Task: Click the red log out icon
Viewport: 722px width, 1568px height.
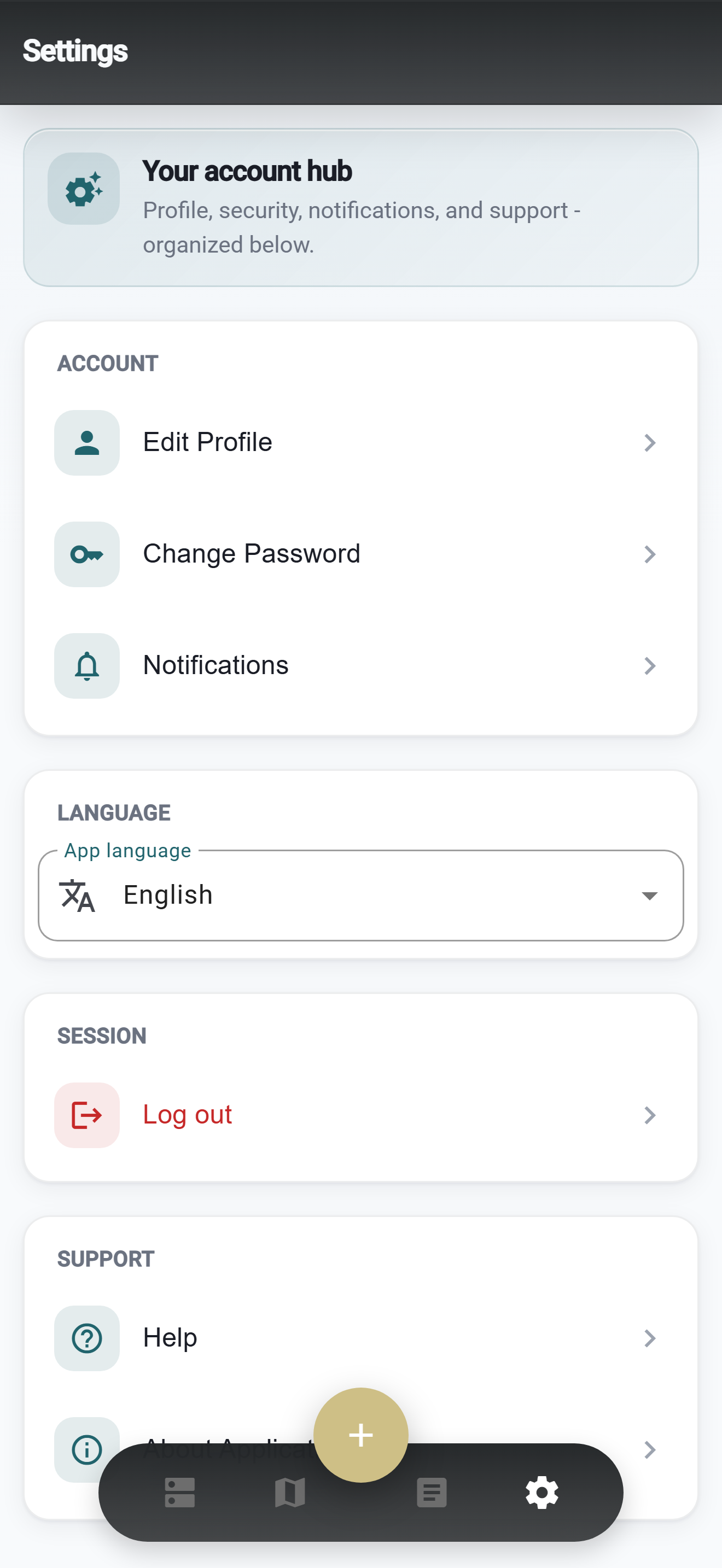Action: coord(87,1115)
